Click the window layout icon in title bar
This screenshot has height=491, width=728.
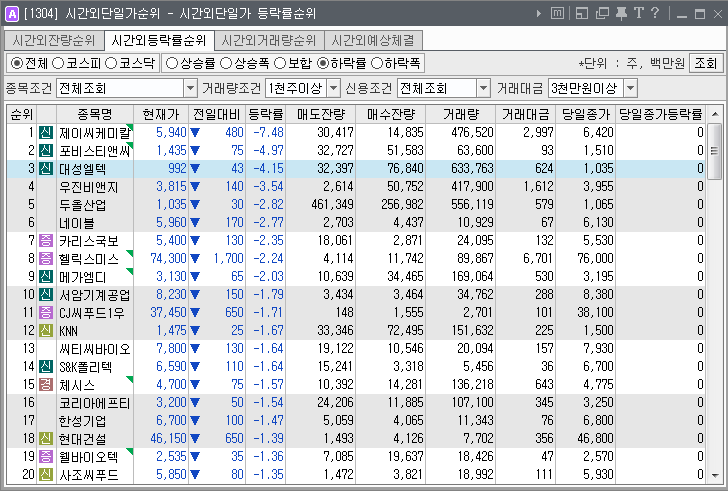582,13
